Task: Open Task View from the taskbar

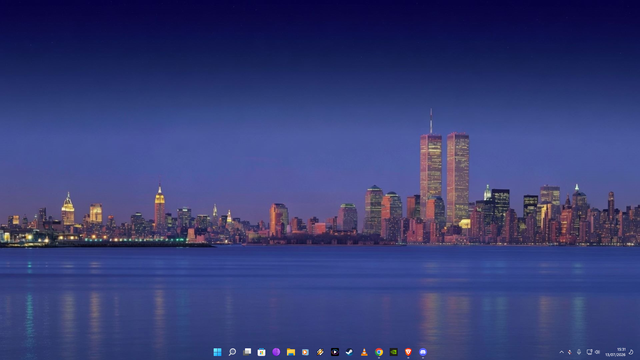Action: click(247, 352)
